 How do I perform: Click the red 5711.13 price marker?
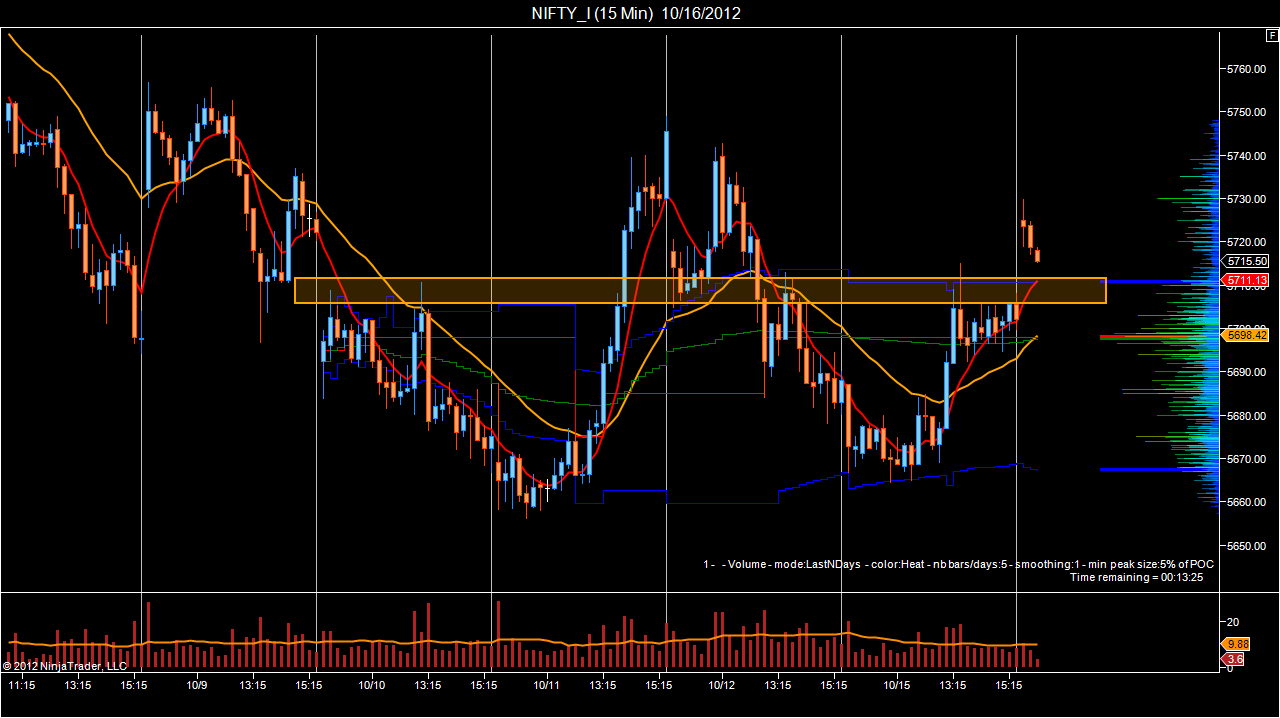tap(1247, 280)
